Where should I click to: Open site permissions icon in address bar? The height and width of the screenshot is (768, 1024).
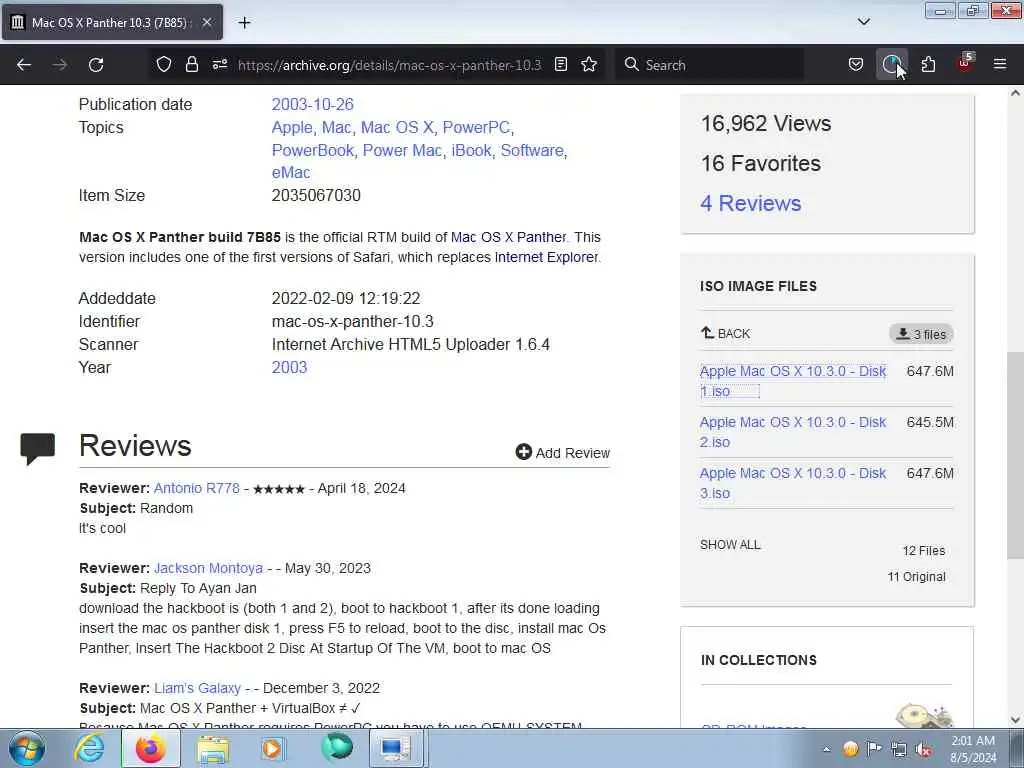click(x=220, y=65)
